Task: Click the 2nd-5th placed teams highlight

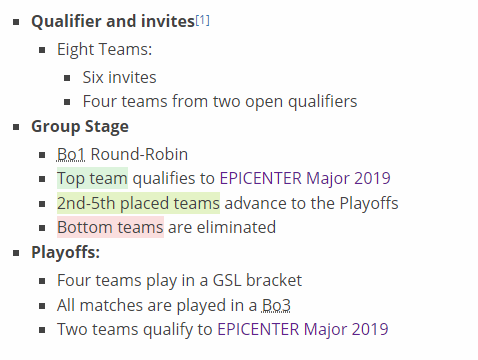Action: (x=138, y=203)
